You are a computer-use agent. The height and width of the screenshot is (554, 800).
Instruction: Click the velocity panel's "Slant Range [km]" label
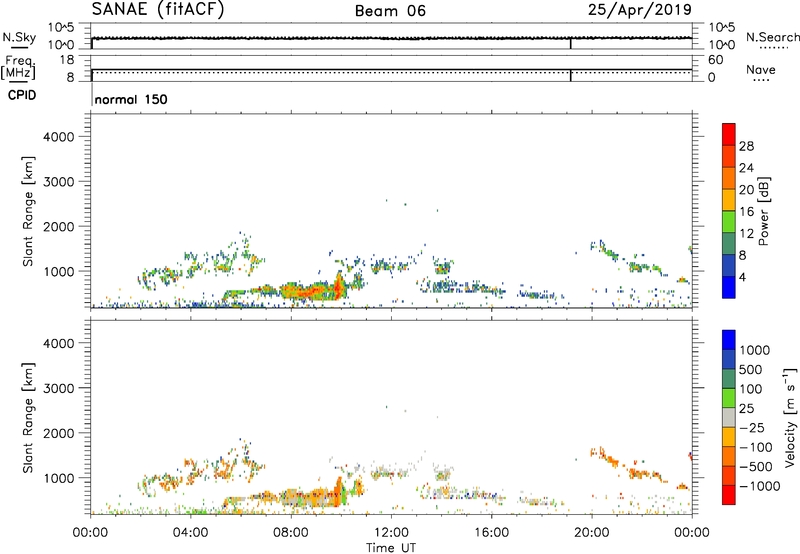tap(28, 418)
